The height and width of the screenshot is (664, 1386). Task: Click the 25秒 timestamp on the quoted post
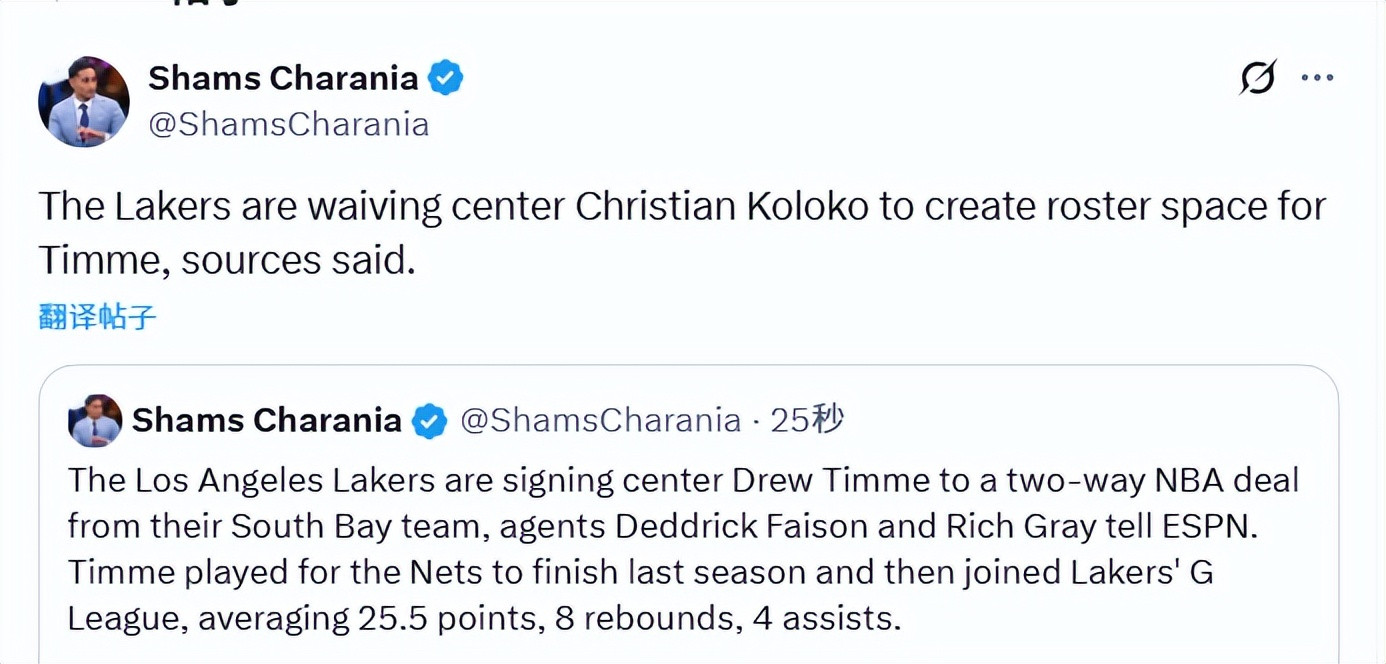(807, 421)
